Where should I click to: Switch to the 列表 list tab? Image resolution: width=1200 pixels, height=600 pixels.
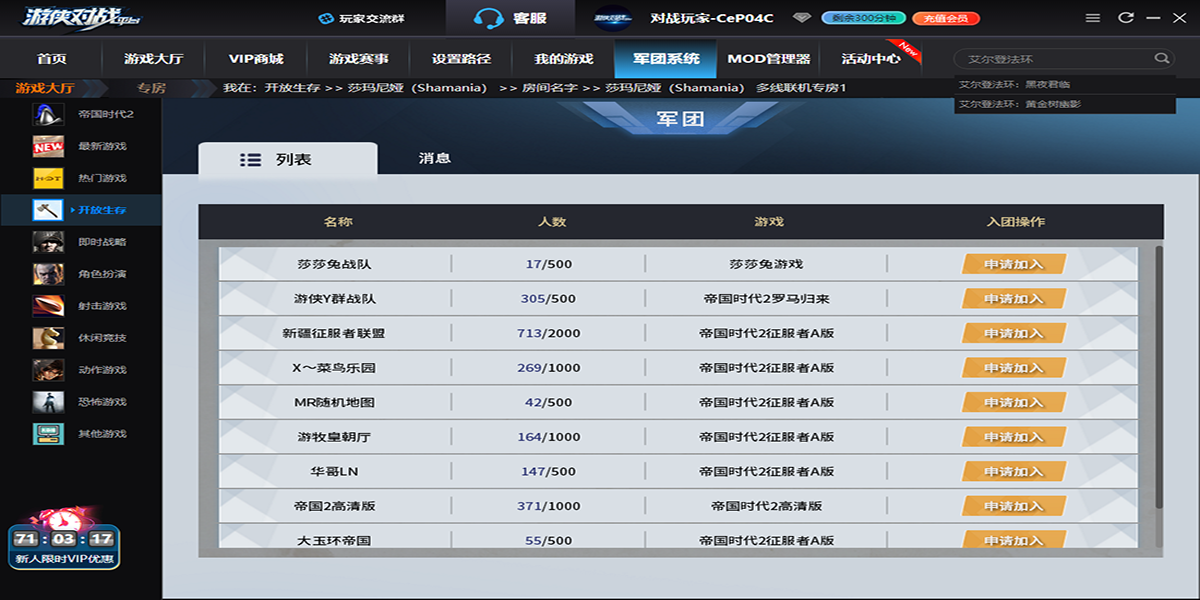[288, 159]
